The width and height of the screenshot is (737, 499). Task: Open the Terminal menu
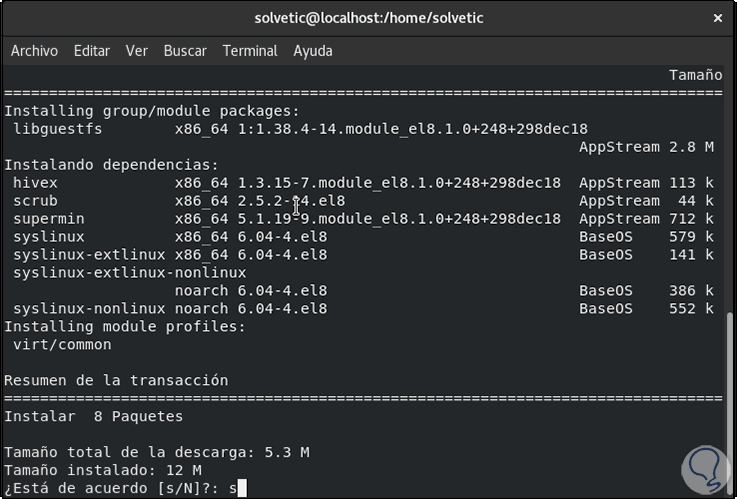250,51
